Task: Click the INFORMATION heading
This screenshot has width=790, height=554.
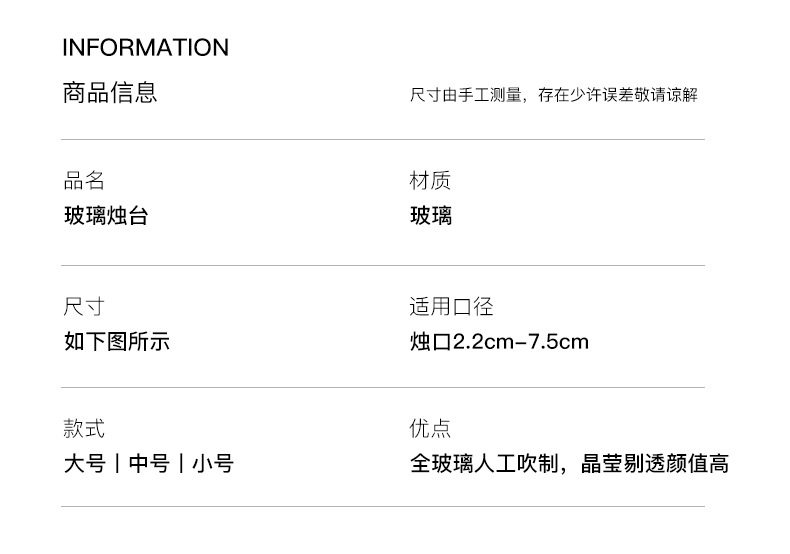Action: (x=145, y=47)
